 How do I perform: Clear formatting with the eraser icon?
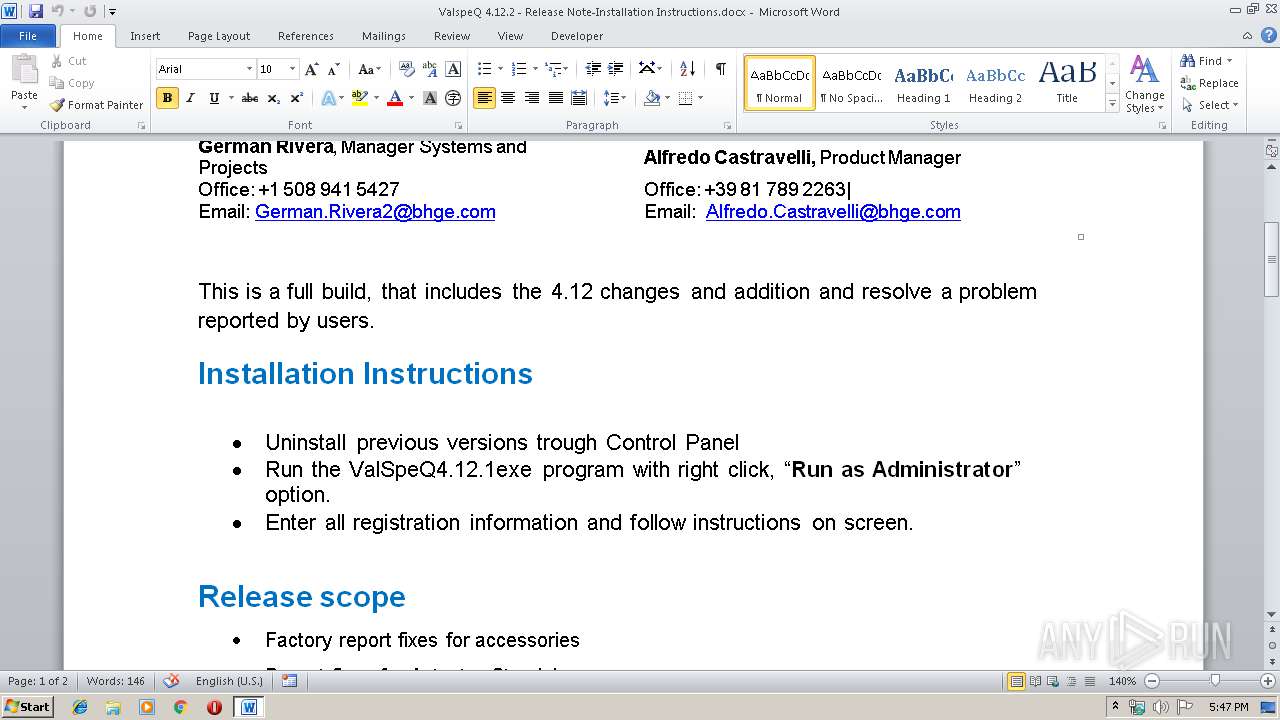click(406, 69)
